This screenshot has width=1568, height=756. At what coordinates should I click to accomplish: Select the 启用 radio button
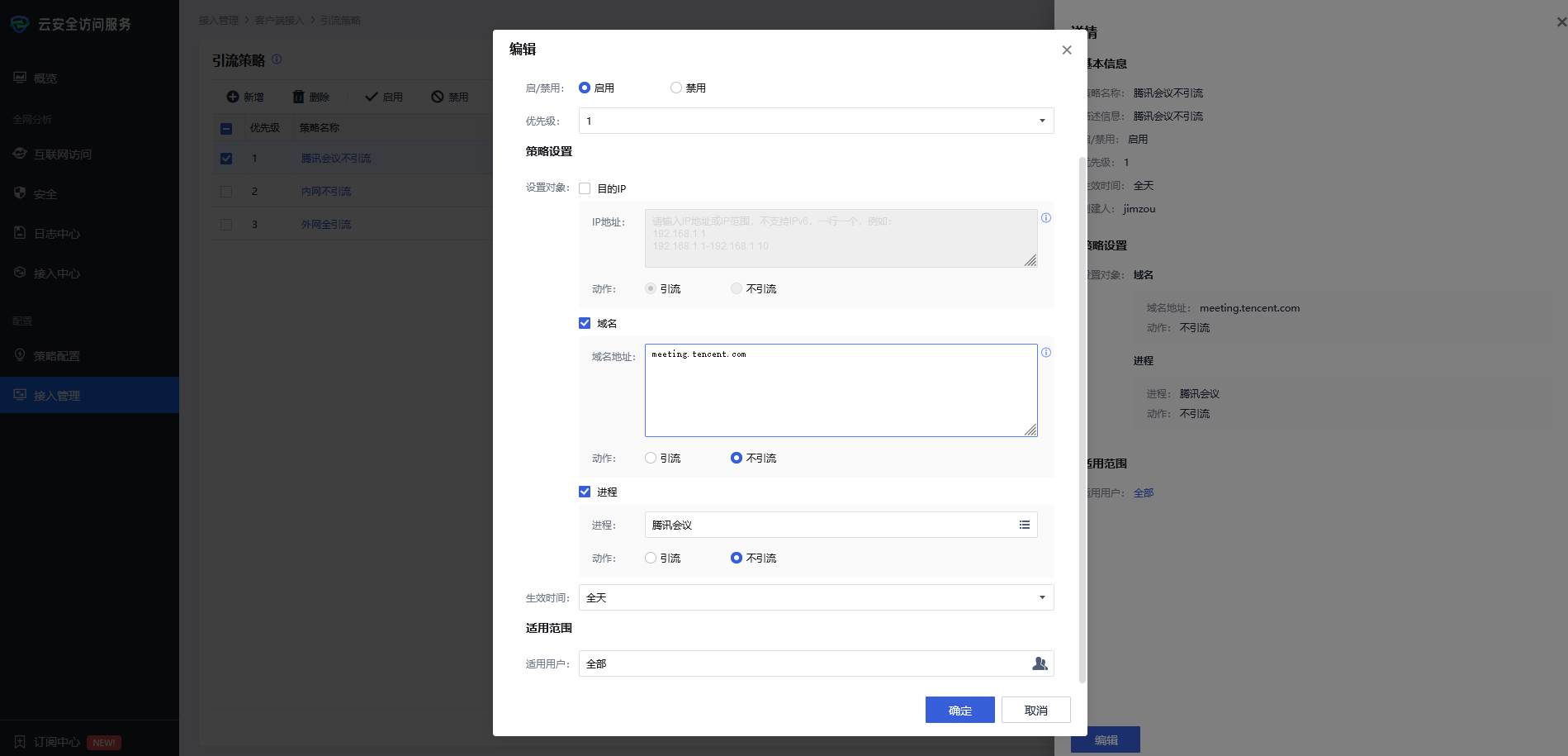coord(585,88)
